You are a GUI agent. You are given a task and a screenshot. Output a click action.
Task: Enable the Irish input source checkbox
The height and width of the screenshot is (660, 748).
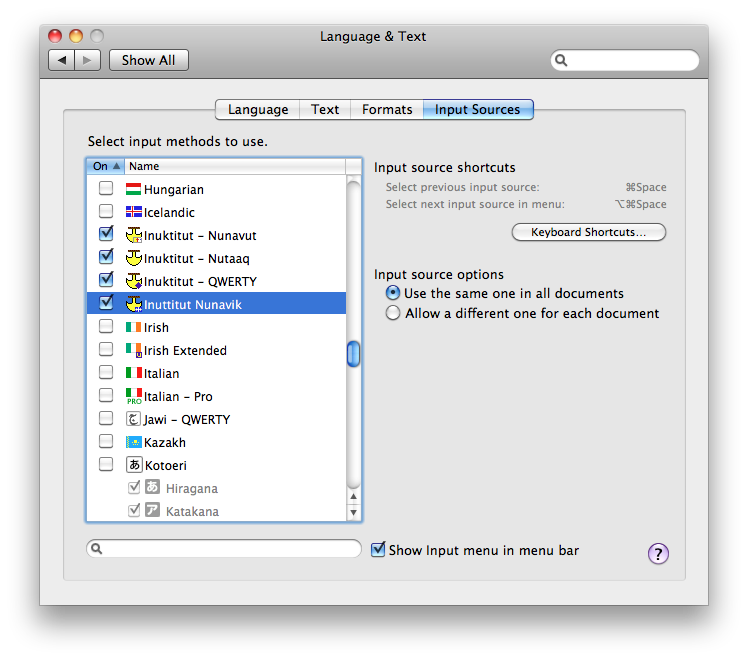click(x=105, y=327)
